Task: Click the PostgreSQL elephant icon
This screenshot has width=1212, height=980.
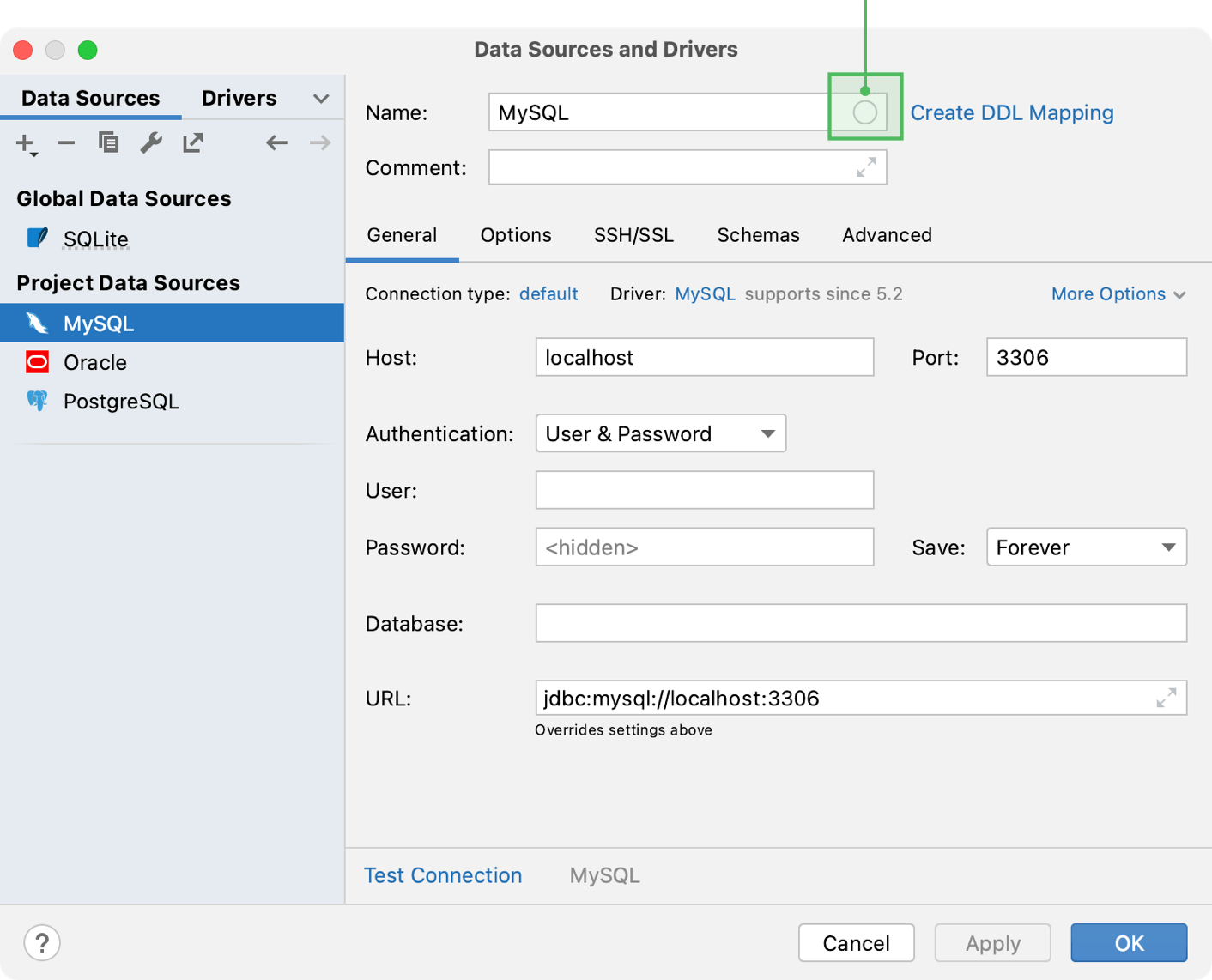Action: (x=37, y=401)
